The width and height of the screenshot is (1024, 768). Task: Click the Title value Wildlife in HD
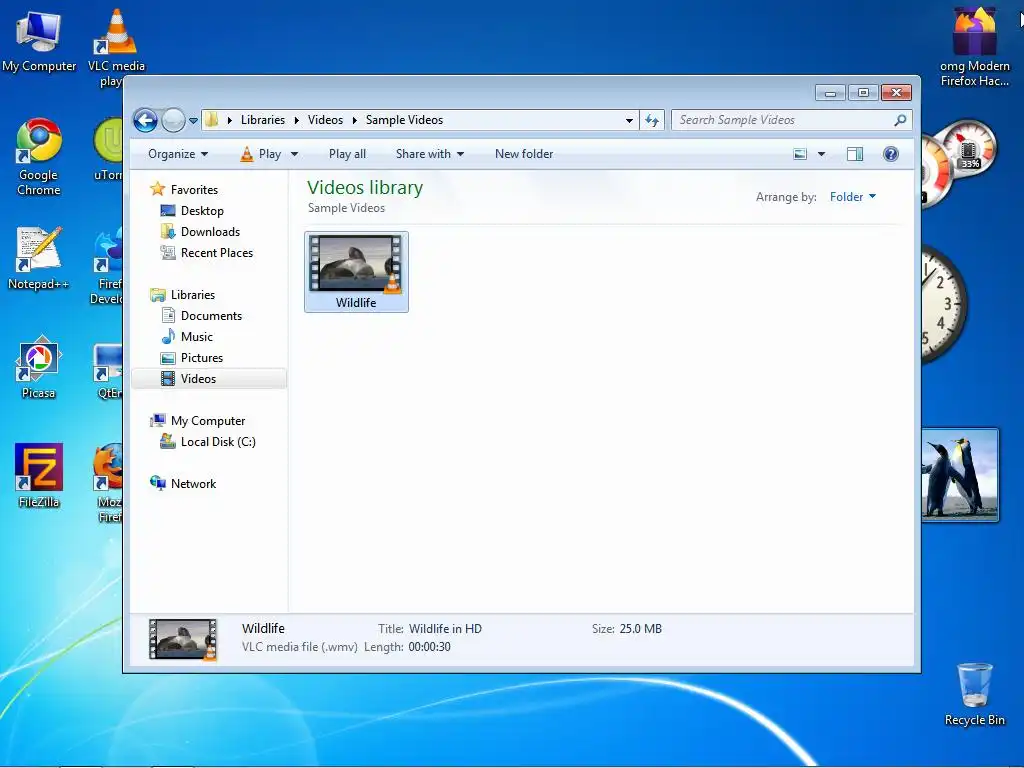coord(445,629)
